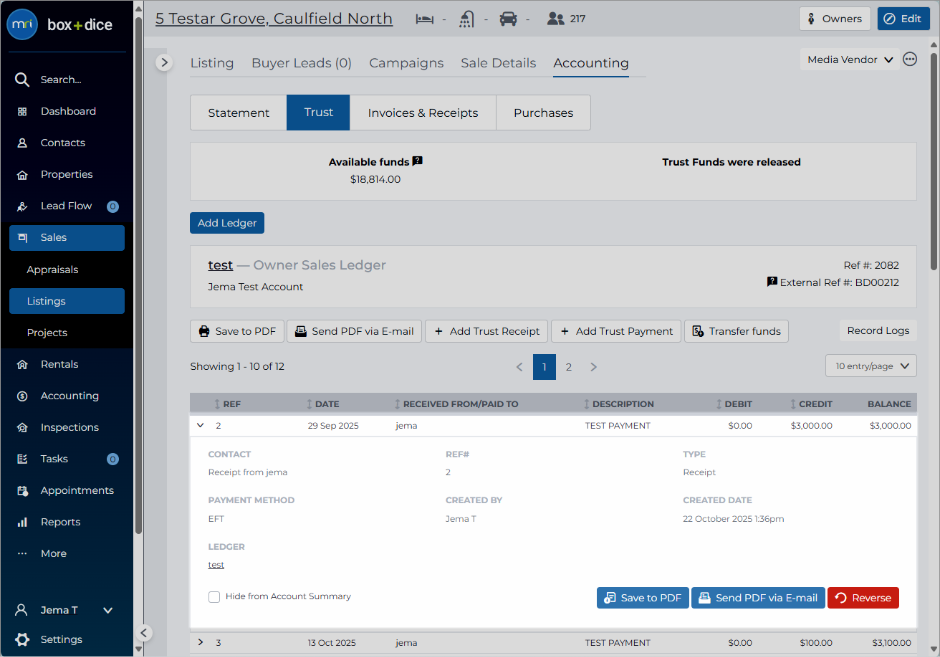Collapse the sidebar with bottom arrow
The height and width of the screenshot is (657, 940).
144,632
